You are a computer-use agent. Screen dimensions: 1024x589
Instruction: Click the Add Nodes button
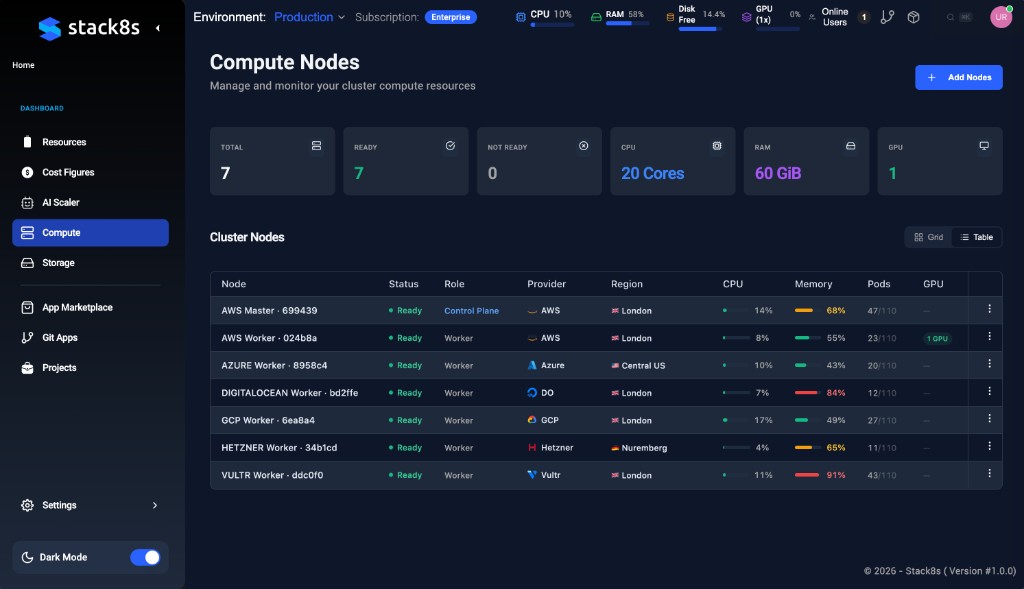point(958,77)
